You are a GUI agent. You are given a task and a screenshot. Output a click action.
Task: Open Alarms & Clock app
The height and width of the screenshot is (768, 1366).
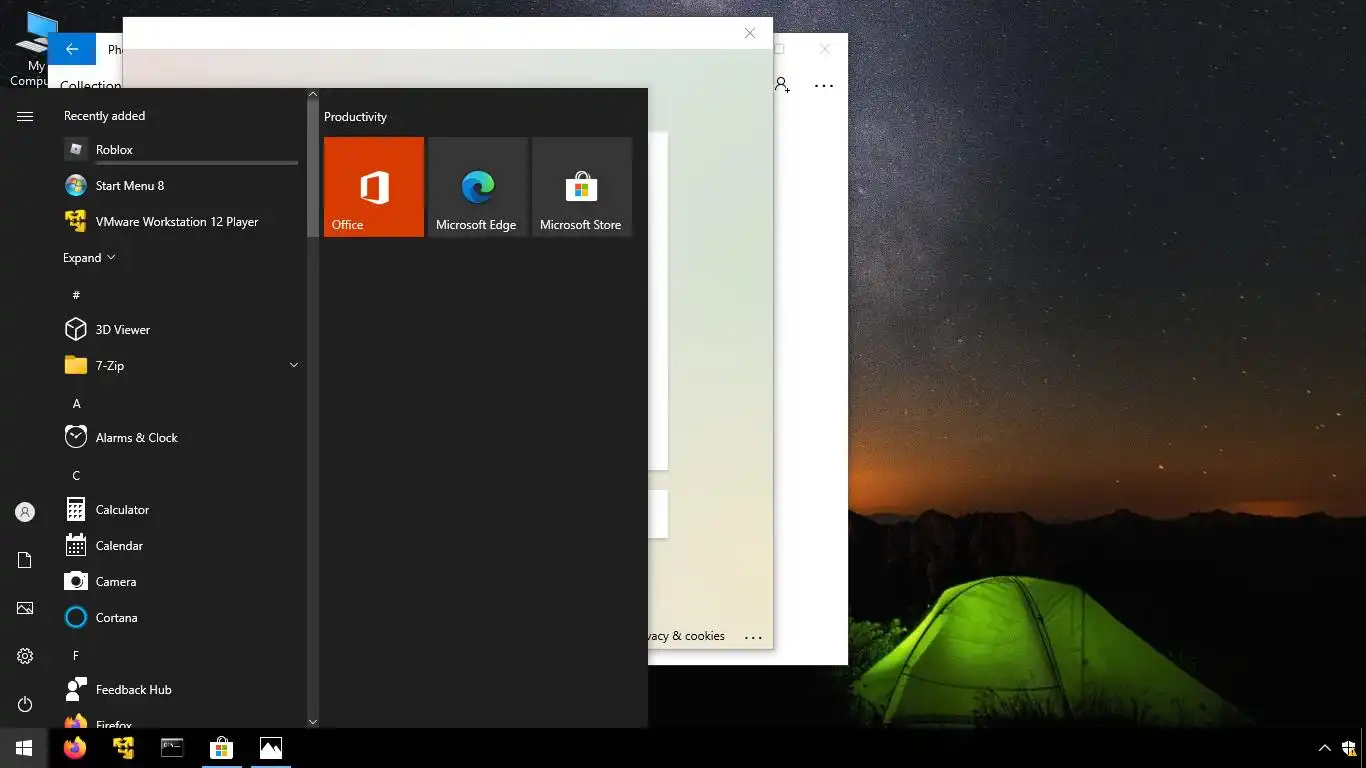(x=181, y=438)
